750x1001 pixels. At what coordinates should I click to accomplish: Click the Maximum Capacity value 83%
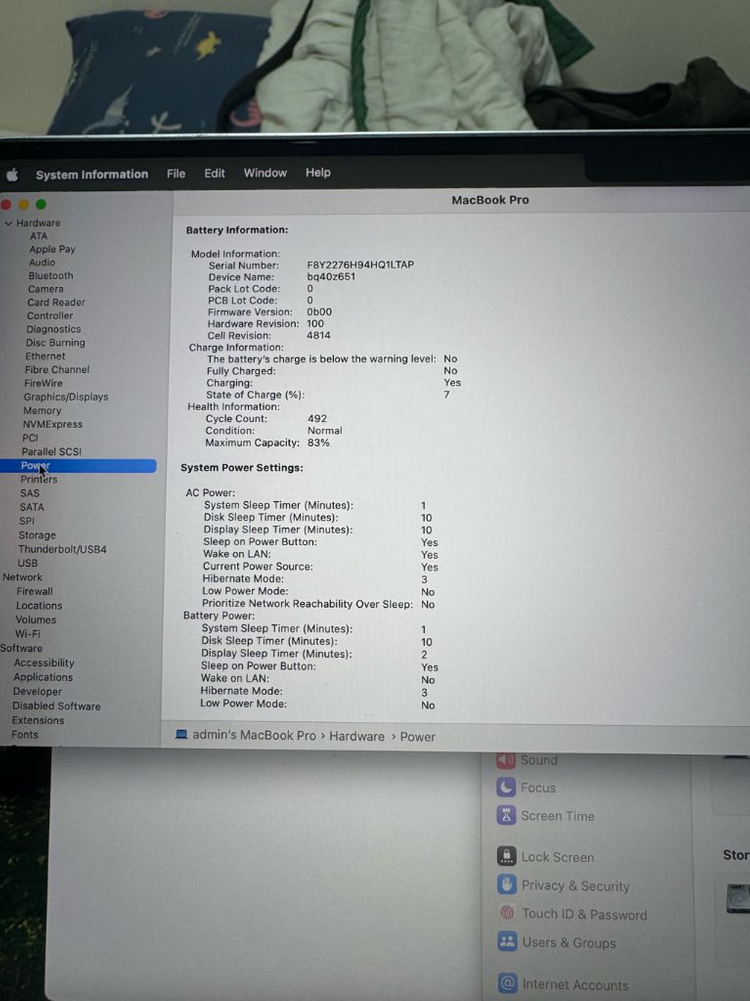[318, 443]
